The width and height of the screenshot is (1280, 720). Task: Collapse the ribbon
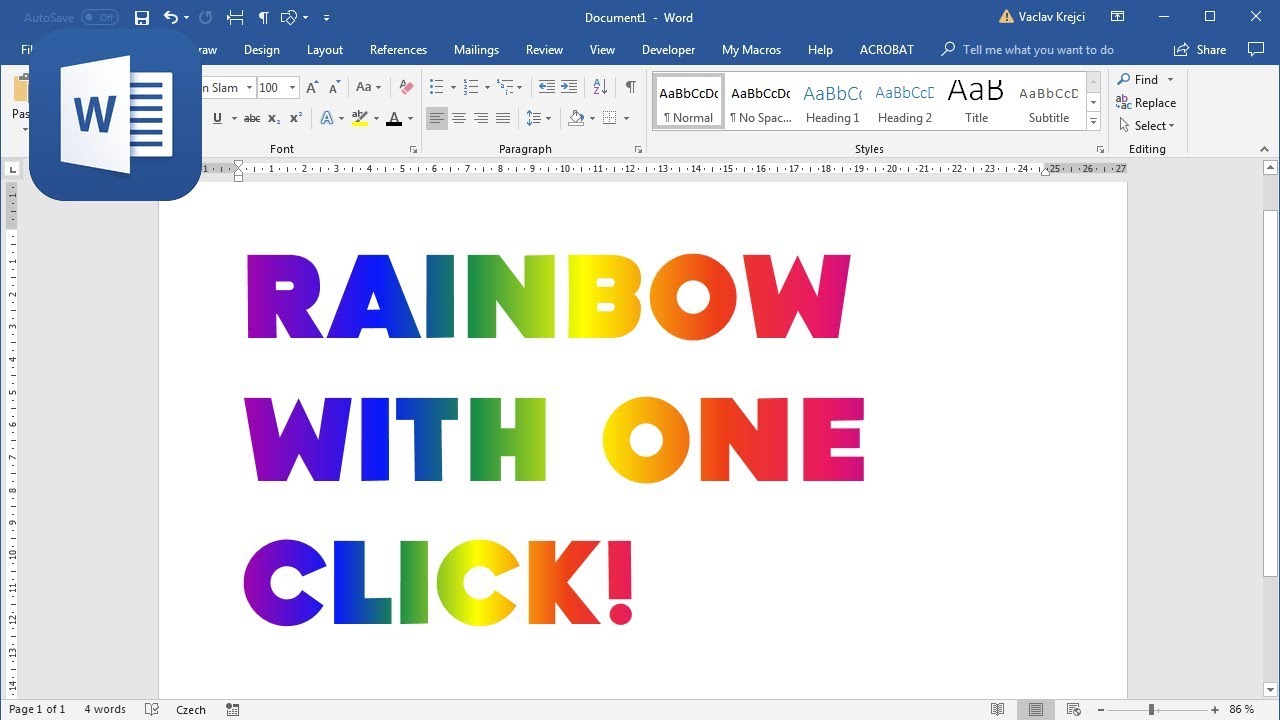tap(1264, 150)
